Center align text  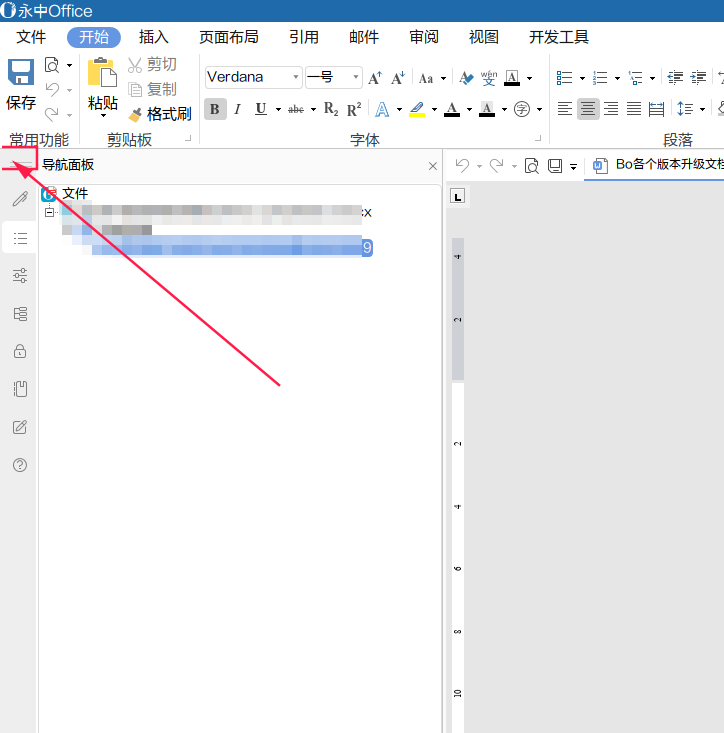click(588, 109)
